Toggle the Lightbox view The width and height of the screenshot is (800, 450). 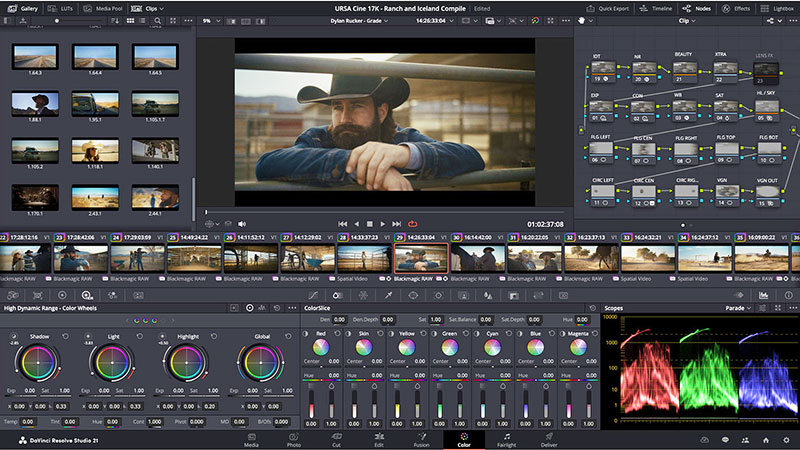click(x=777, y=8)
